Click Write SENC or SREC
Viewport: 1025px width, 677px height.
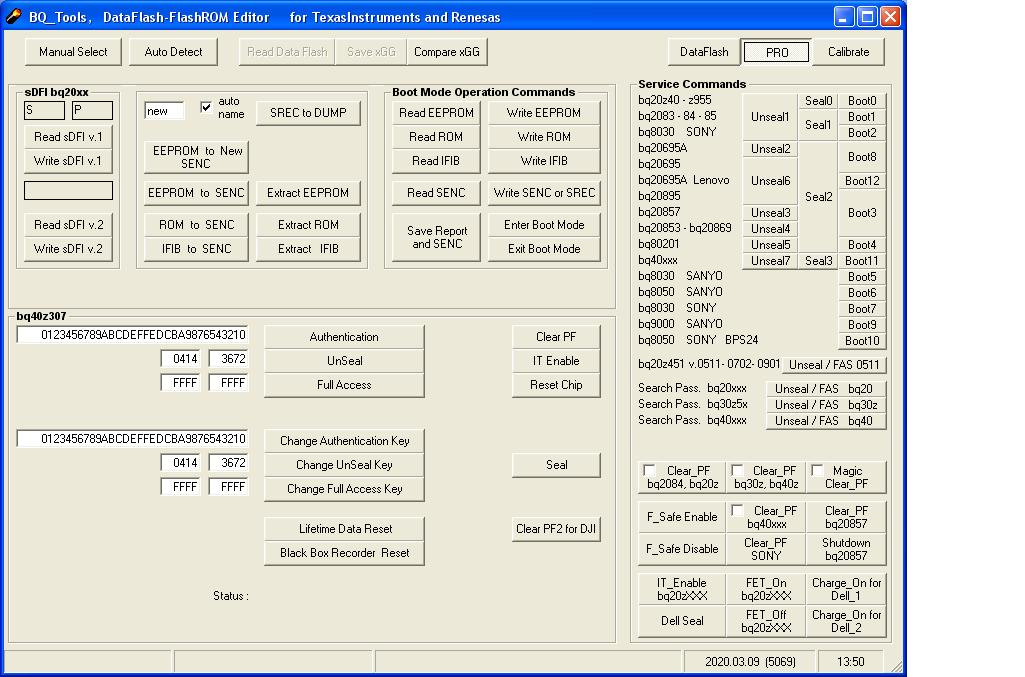[544, 193]
